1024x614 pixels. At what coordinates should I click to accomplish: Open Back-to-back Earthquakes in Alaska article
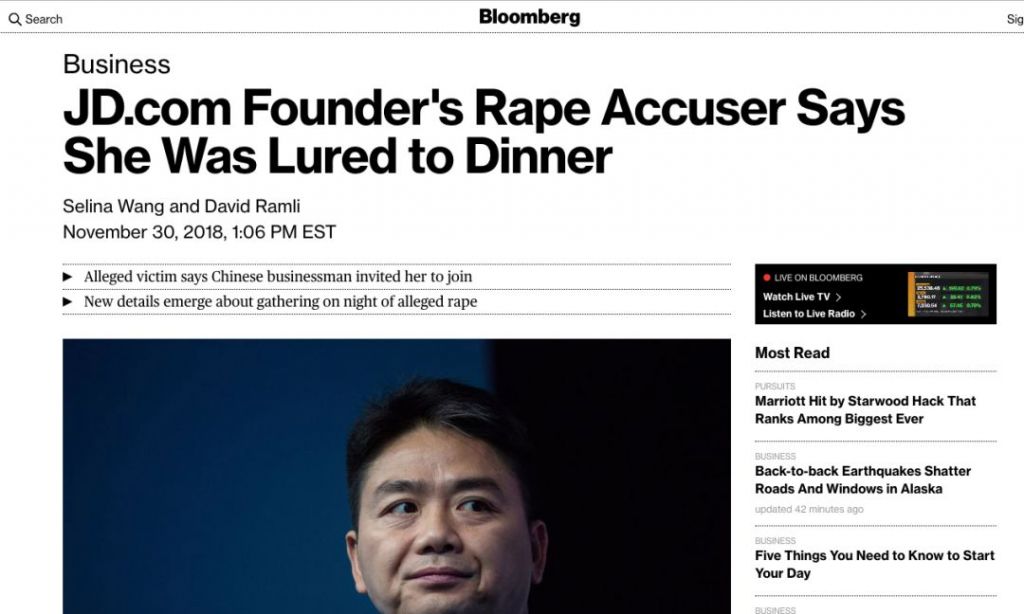(x=862, y=480)
